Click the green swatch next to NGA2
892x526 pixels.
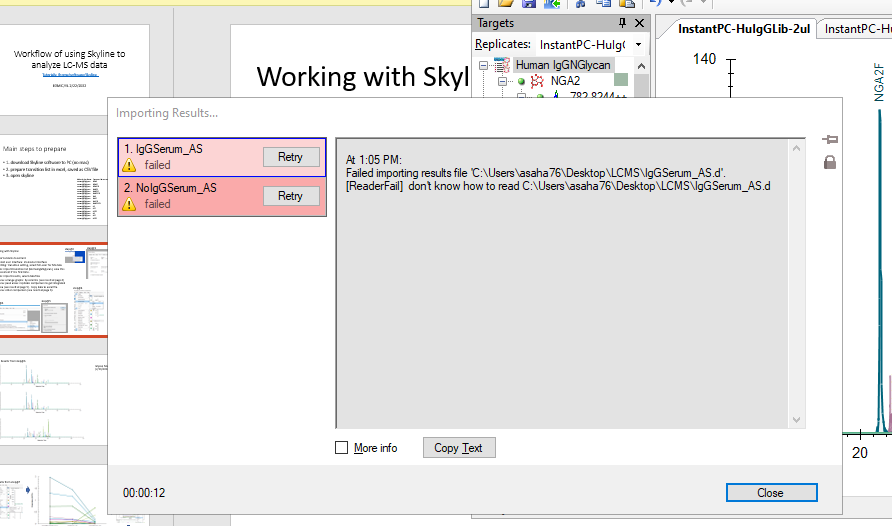[x=620, y=81]
